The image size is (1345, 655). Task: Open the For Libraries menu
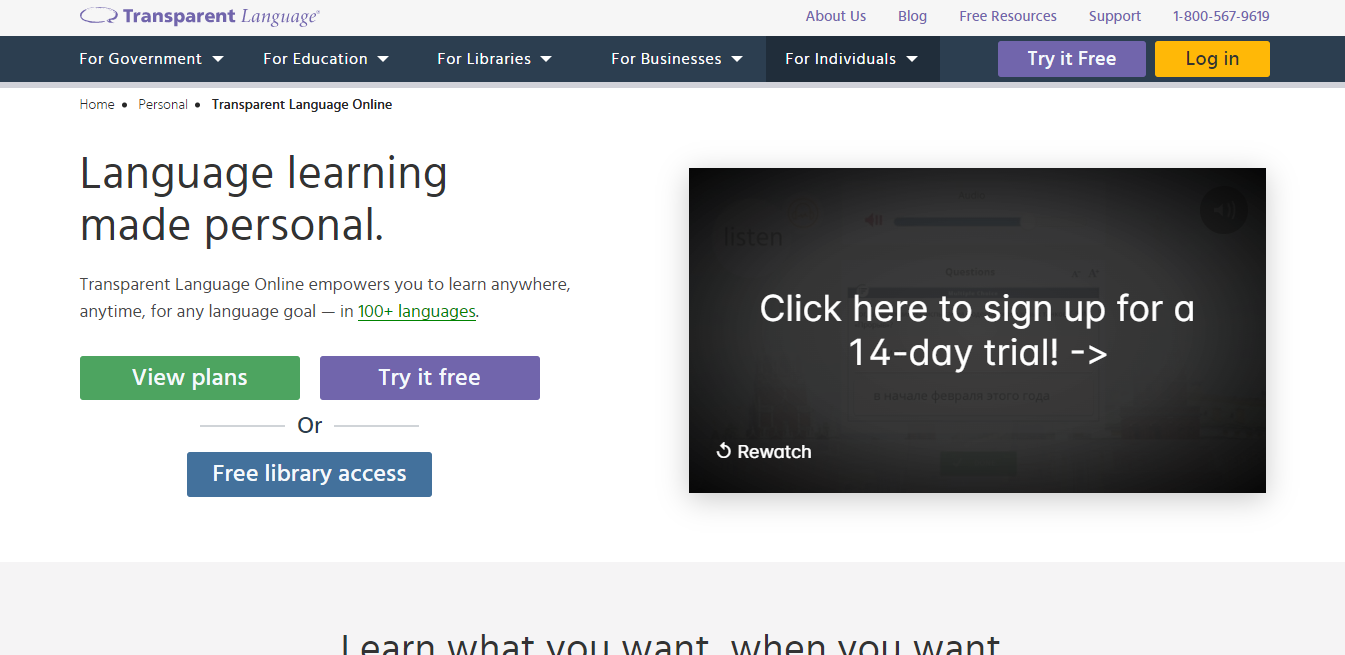494,59
